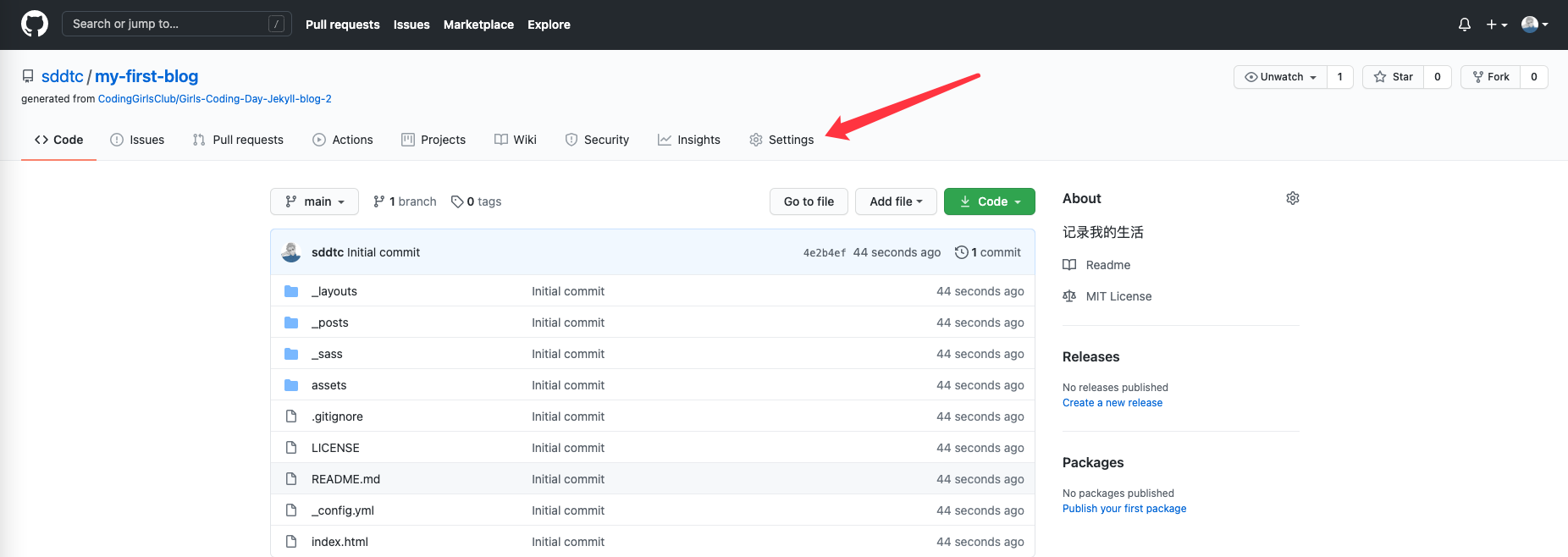The width and height of the screenshot is (1568, 557).
Task: Switch to the Wiki tab
Action: coord(516,140)
